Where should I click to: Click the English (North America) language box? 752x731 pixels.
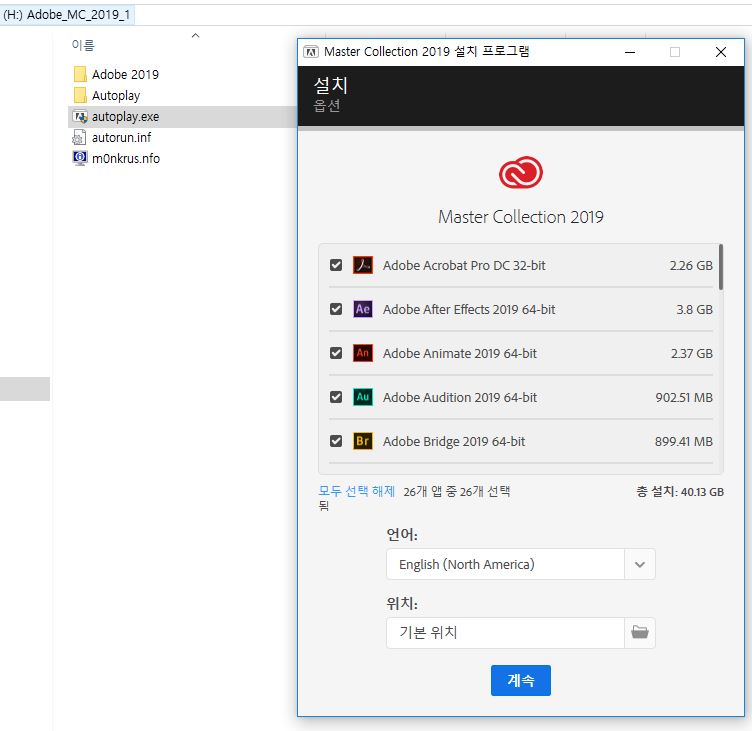pos(505,564)
